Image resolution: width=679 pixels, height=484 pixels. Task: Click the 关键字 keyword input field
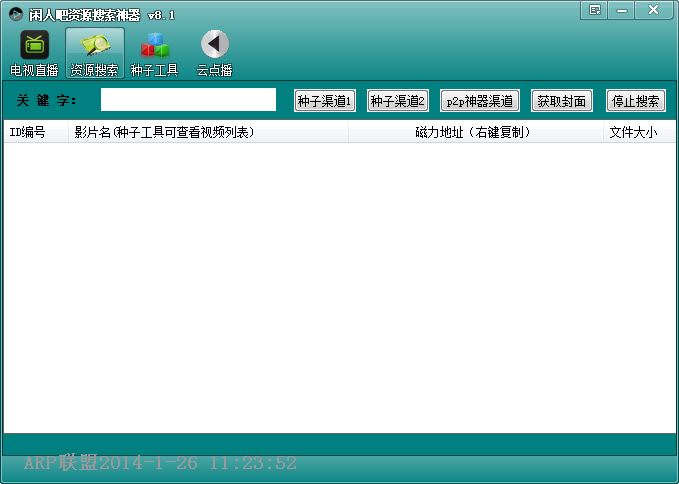click(x=188, y=100)
